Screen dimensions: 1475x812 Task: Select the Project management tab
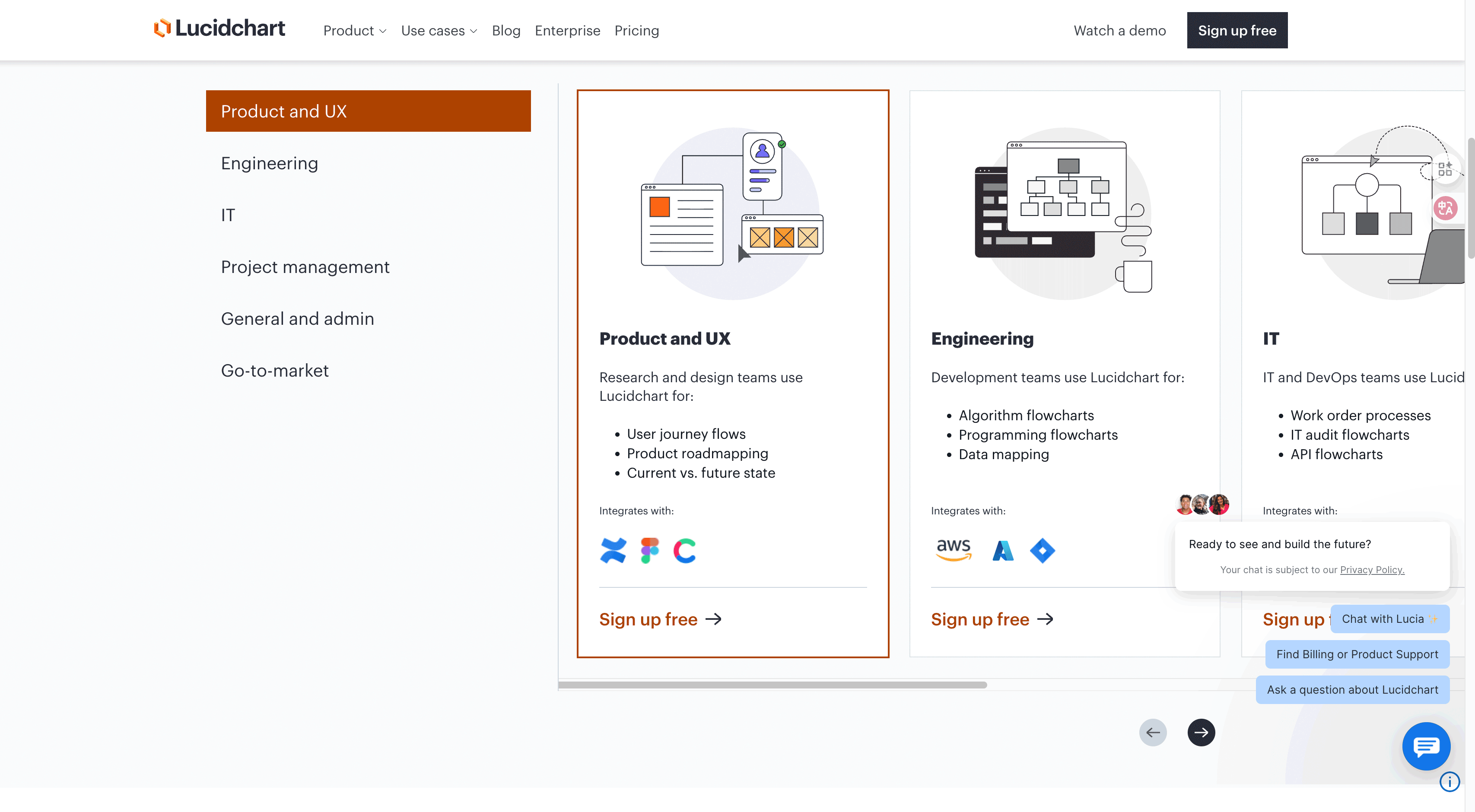point(368,266)
